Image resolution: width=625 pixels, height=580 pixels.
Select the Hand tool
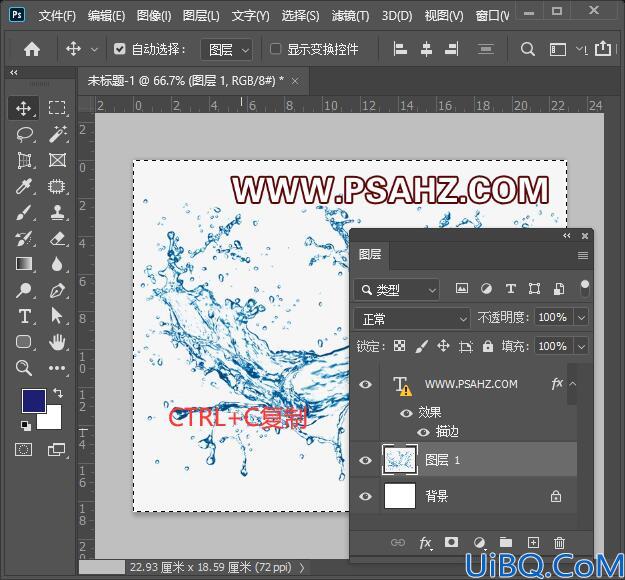pyautogui.click(x=57, y=342)
